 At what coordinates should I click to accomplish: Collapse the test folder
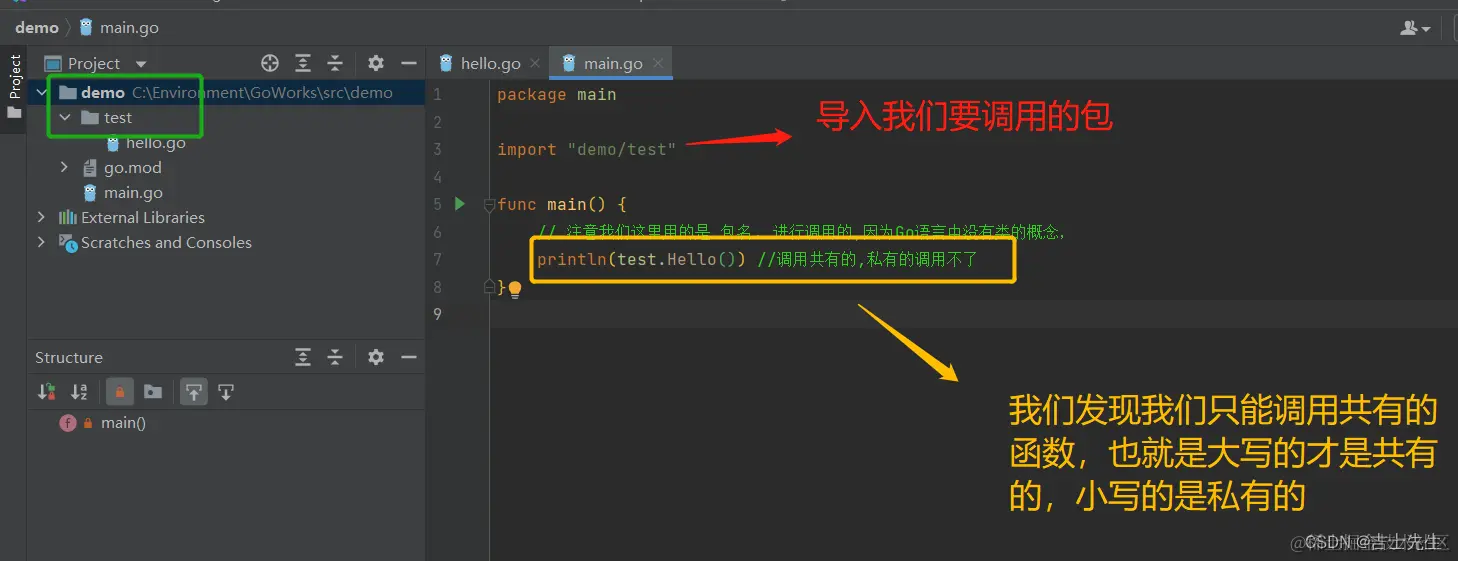point(65,117)
